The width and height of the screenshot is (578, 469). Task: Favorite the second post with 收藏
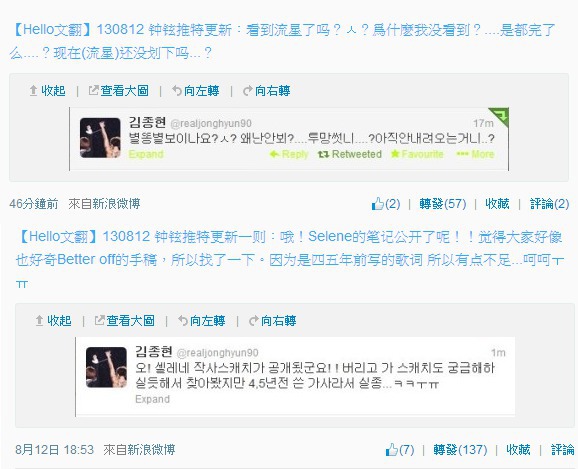(518, 450)
